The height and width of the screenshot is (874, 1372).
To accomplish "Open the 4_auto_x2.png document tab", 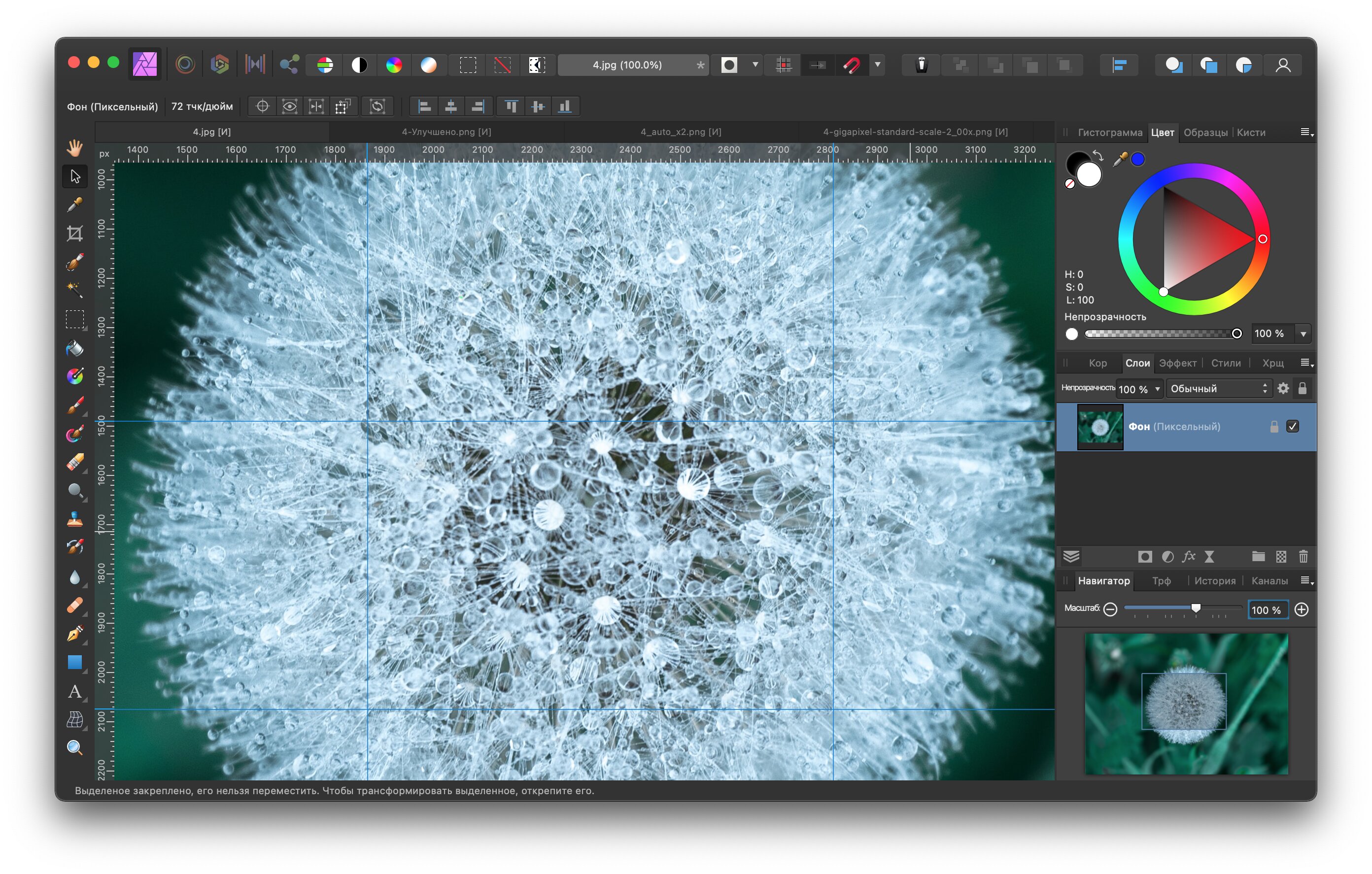I will pyautogui.click(x=681, y=132).
